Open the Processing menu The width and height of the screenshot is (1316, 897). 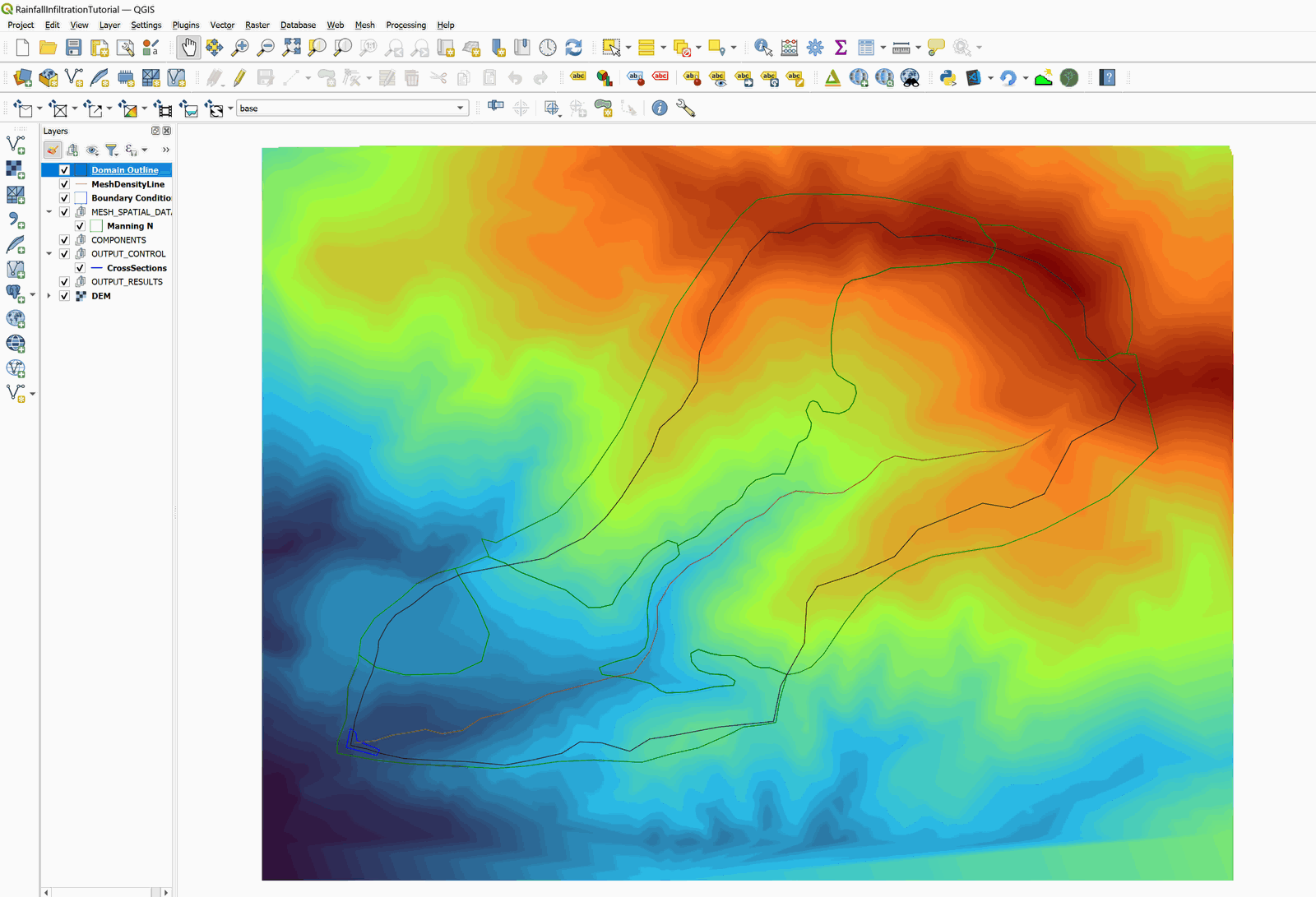coord(405,25)
